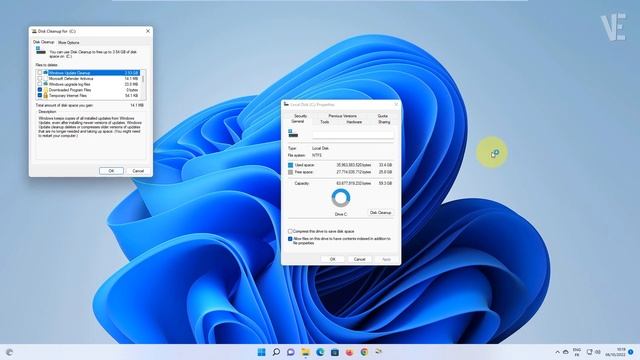This screenshot has width=640, height=360.
Task: Check the Windows upgrade log files checkbox
Action: pyautogui.click(x=40, y=84)
